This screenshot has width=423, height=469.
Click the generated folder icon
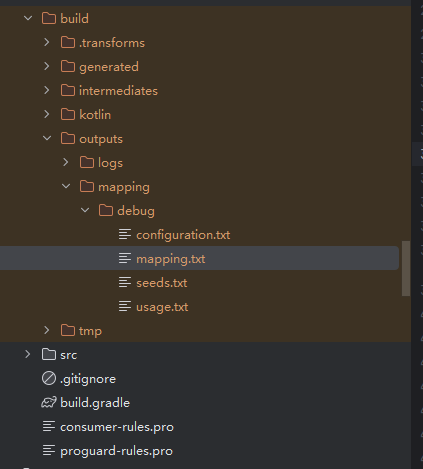point(68,66)
